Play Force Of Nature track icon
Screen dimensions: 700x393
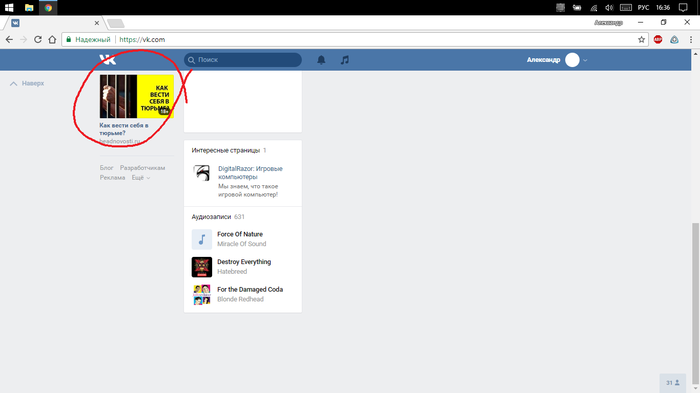pos(202,239)
